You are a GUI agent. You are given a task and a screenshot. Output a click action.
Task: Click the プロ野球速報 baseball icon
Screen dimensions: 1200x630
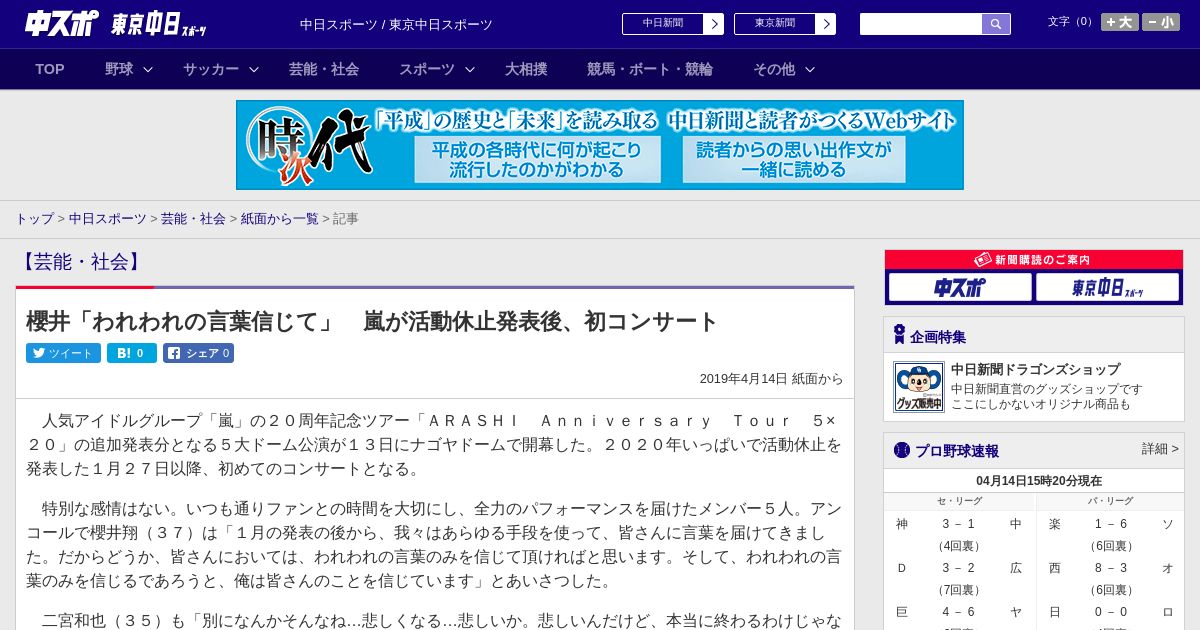click(x=901, y=450)
